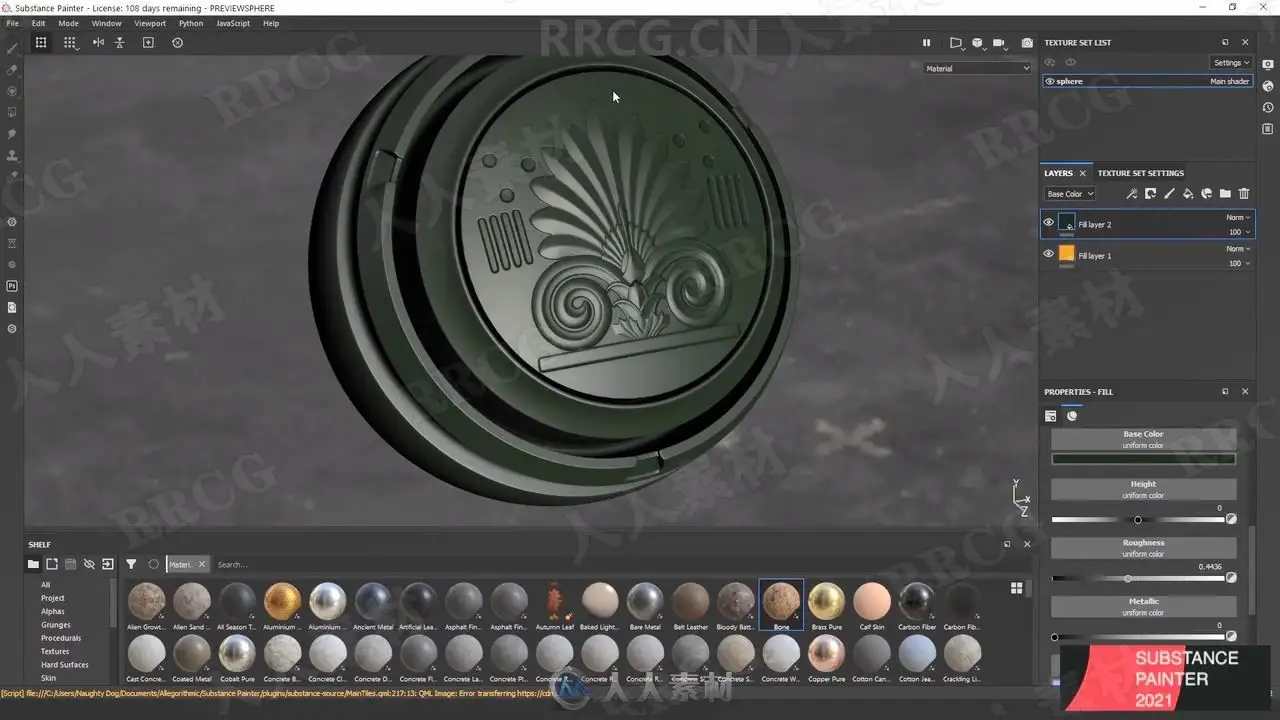1280x720 pixels.
Task: Open the History clock sidebar icon
Action: click(x=1268, y=107)
